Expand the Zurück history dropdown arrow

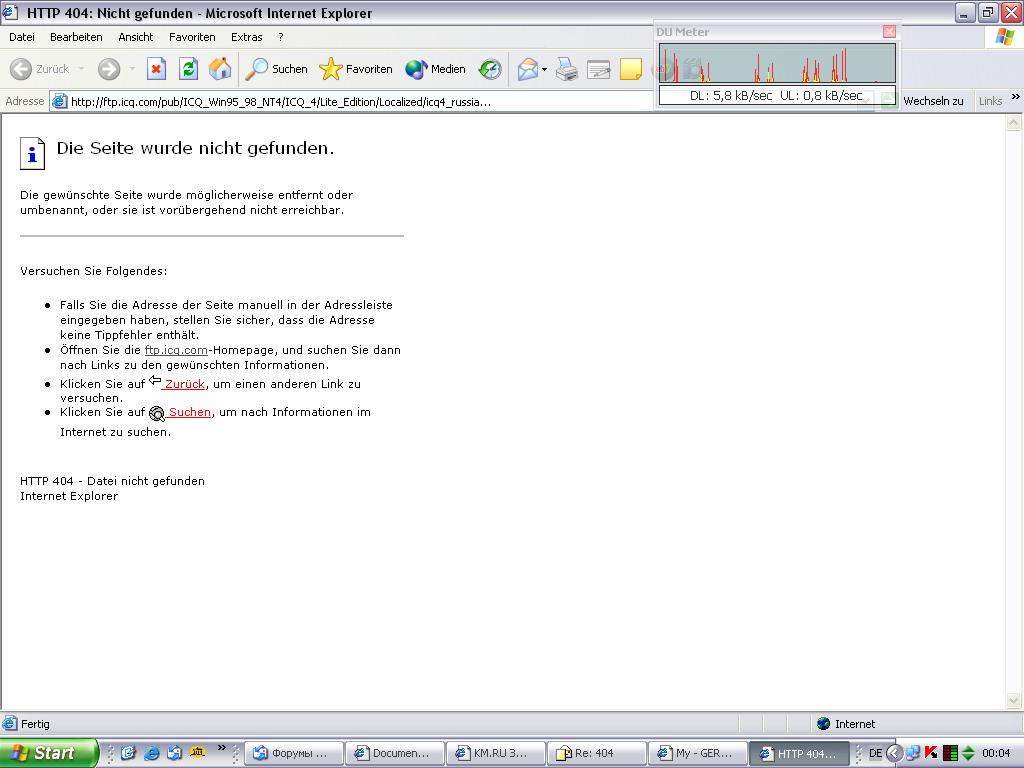pyautogui.click(x=81, y=69)
